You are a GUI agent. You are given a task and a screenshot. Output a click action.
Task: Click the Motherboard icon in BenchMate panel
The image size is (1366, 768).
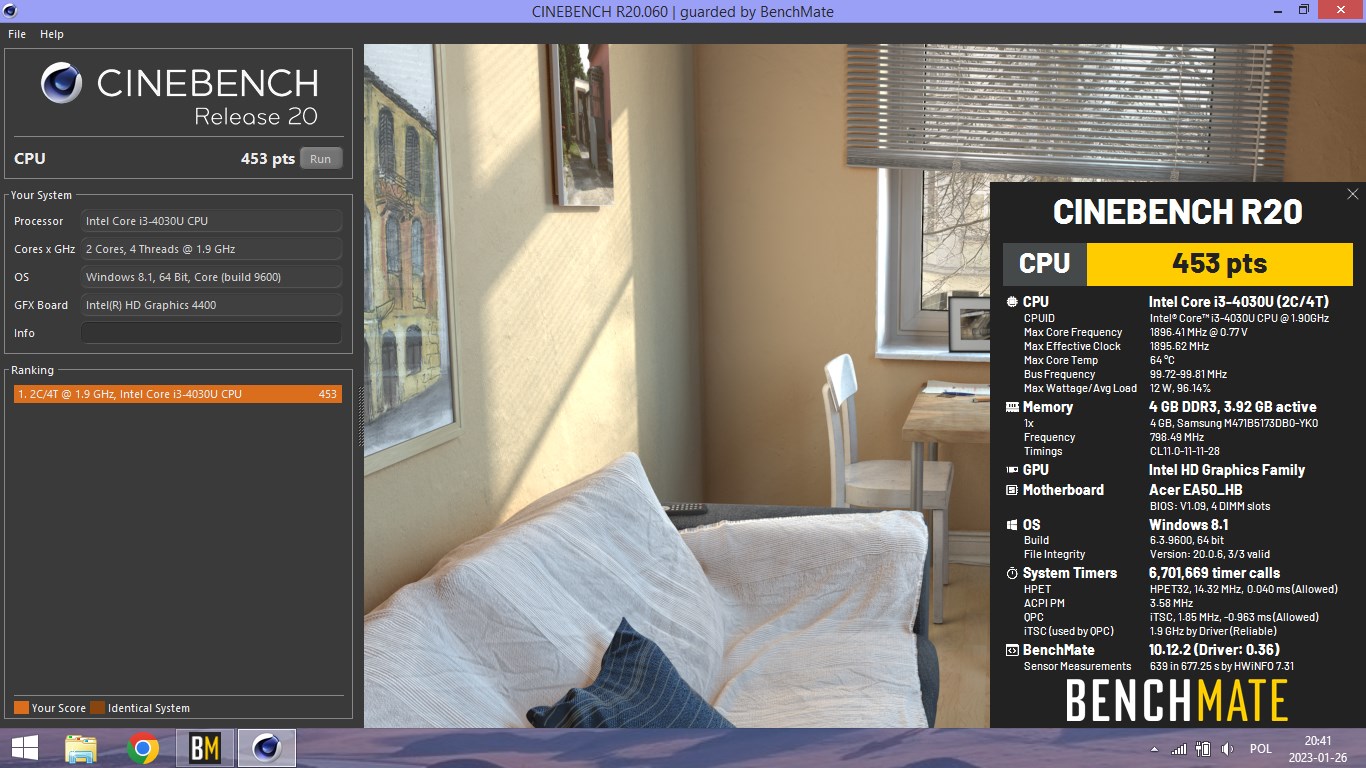tap(1012, 490)
